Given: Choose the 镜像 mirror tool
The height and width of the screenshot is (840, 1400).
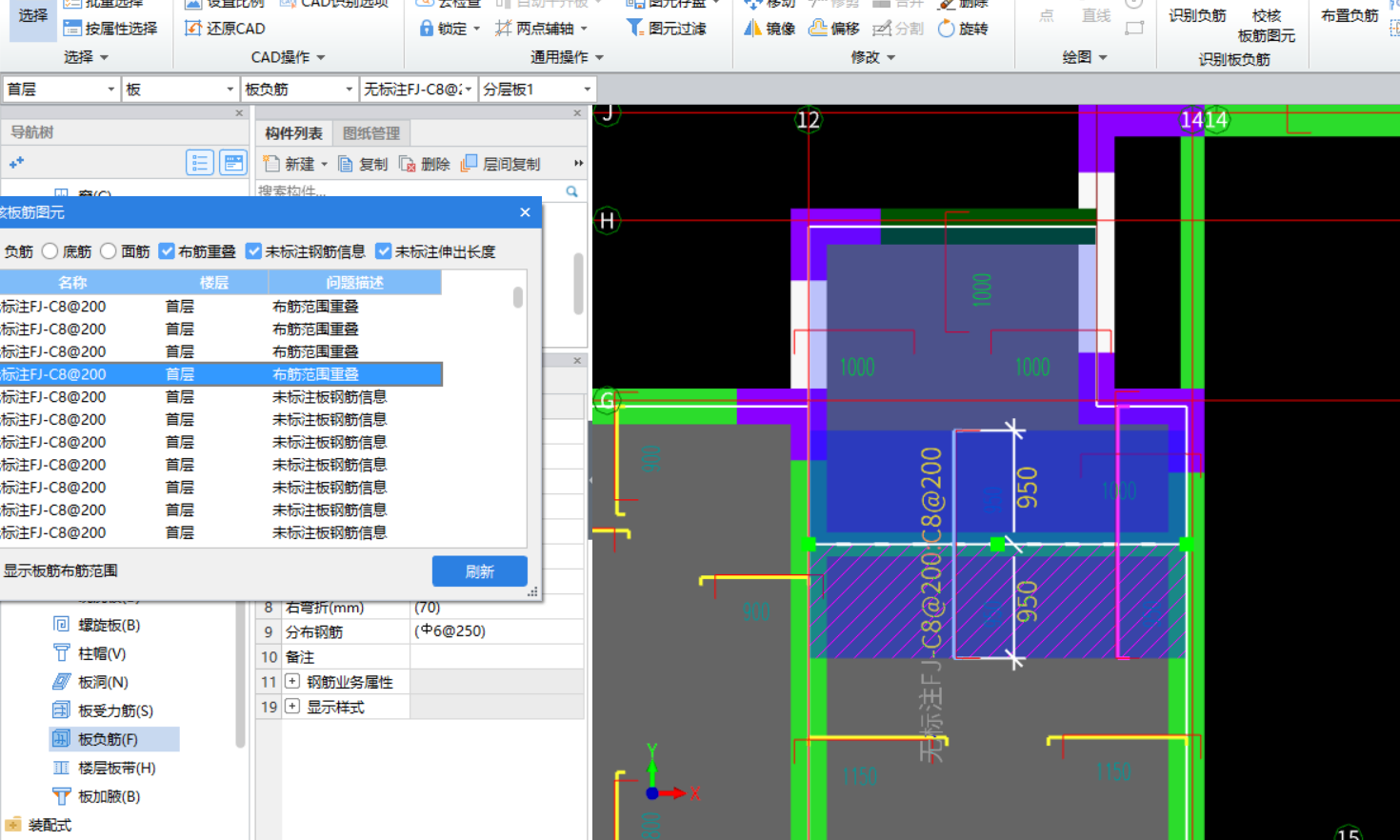Looking at the screenshot, I should tap(770, 29).
